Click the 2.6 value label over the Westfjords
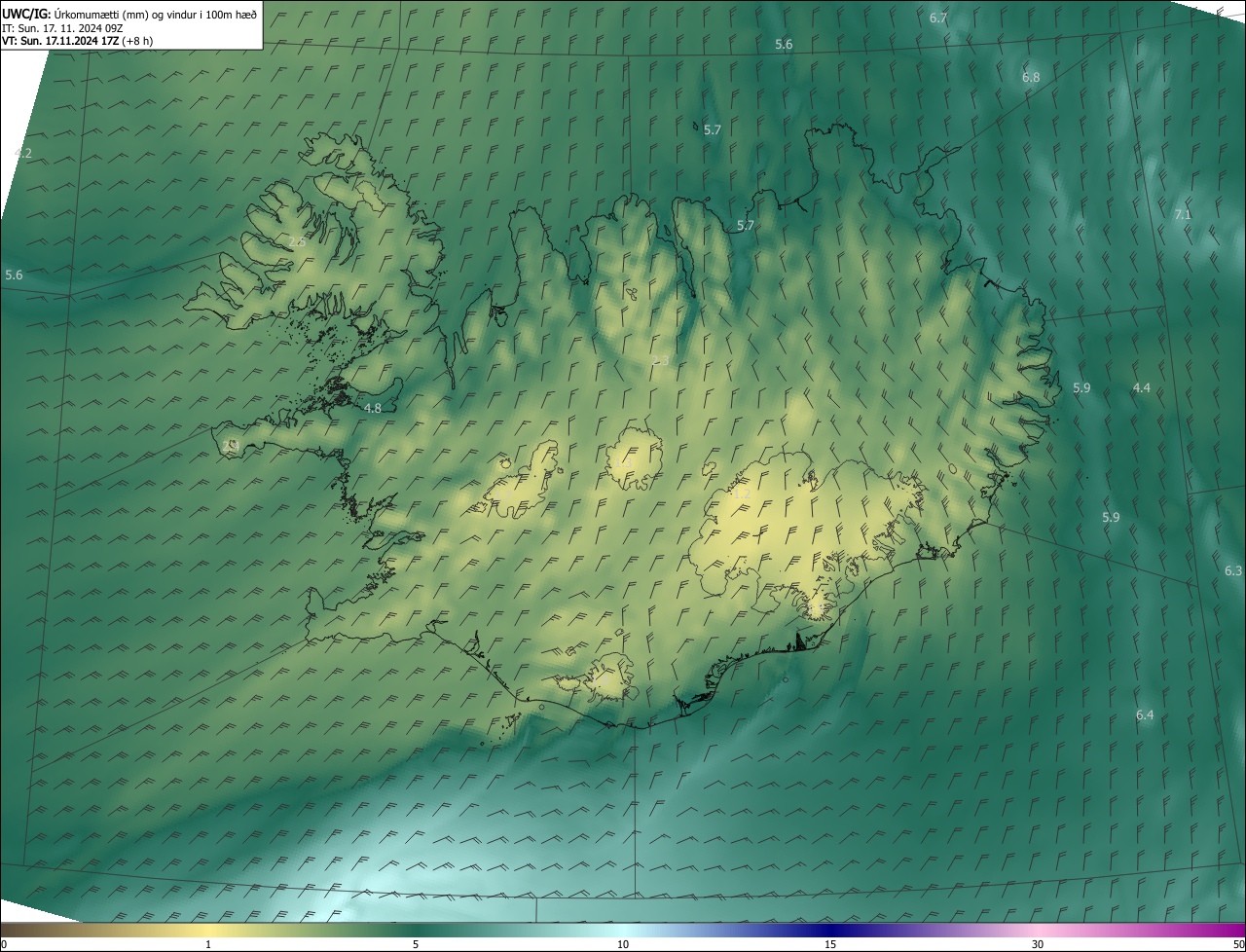The width and height of the screenshot is (1246, 952). click(297, 241)
